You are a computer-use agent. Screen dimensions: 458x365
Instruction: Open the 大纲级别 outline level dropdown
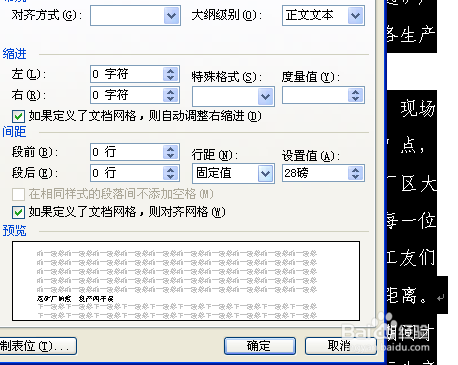[x=355, y=16]
